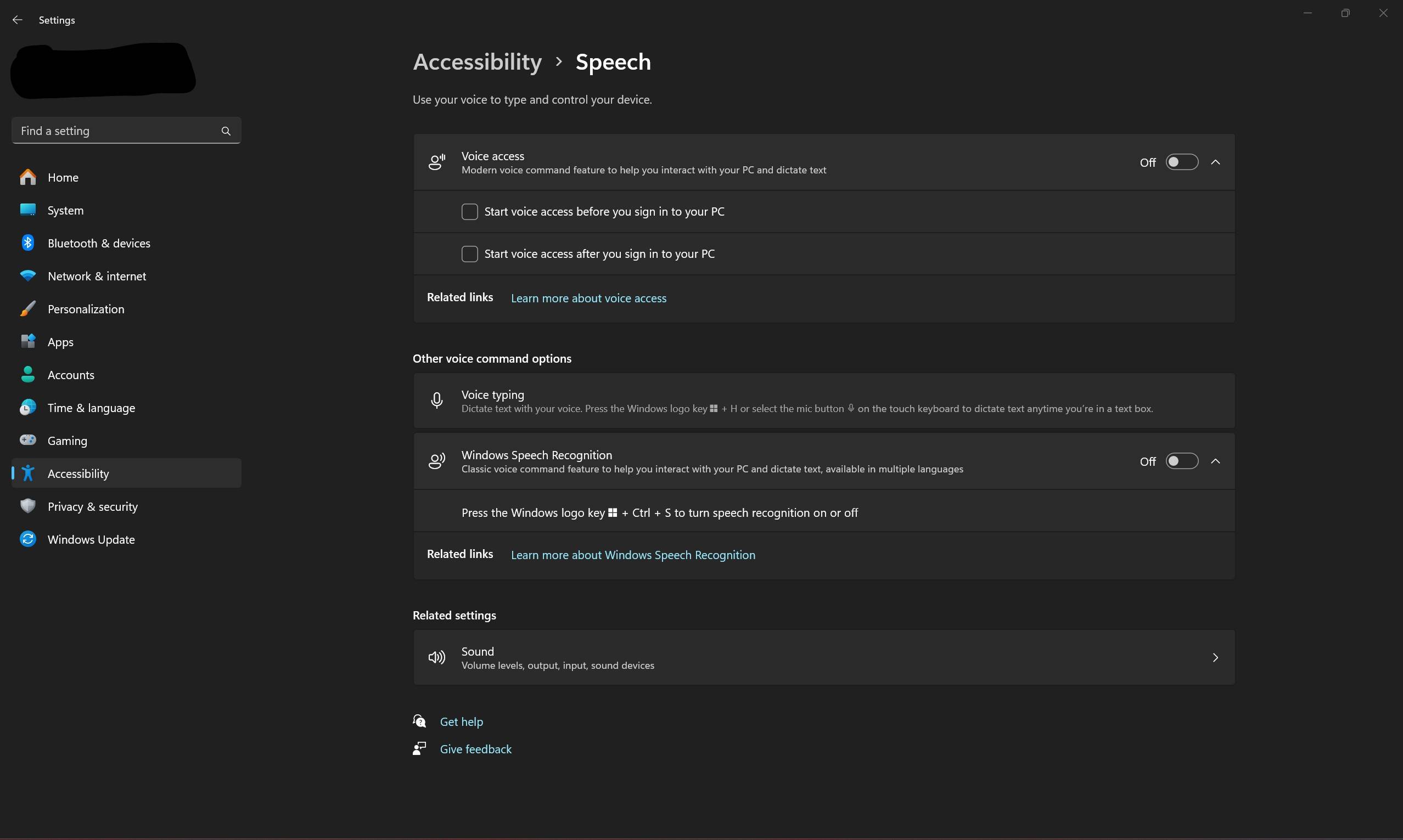
Task: Enable Start voice access before sign-in
Action: click(469, 211)
